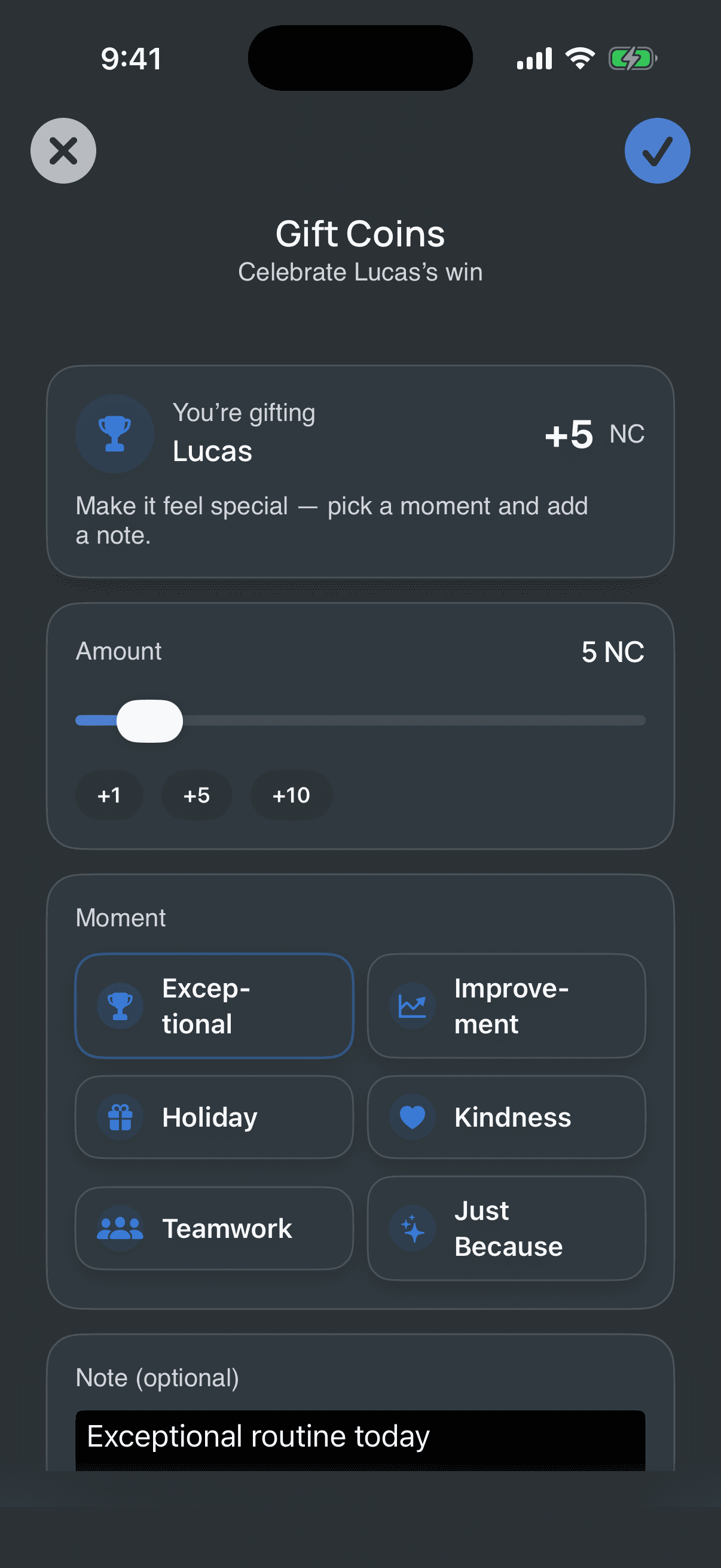
Task: Tap the heart icon on Kindness
Action: tap(412, 1117)
